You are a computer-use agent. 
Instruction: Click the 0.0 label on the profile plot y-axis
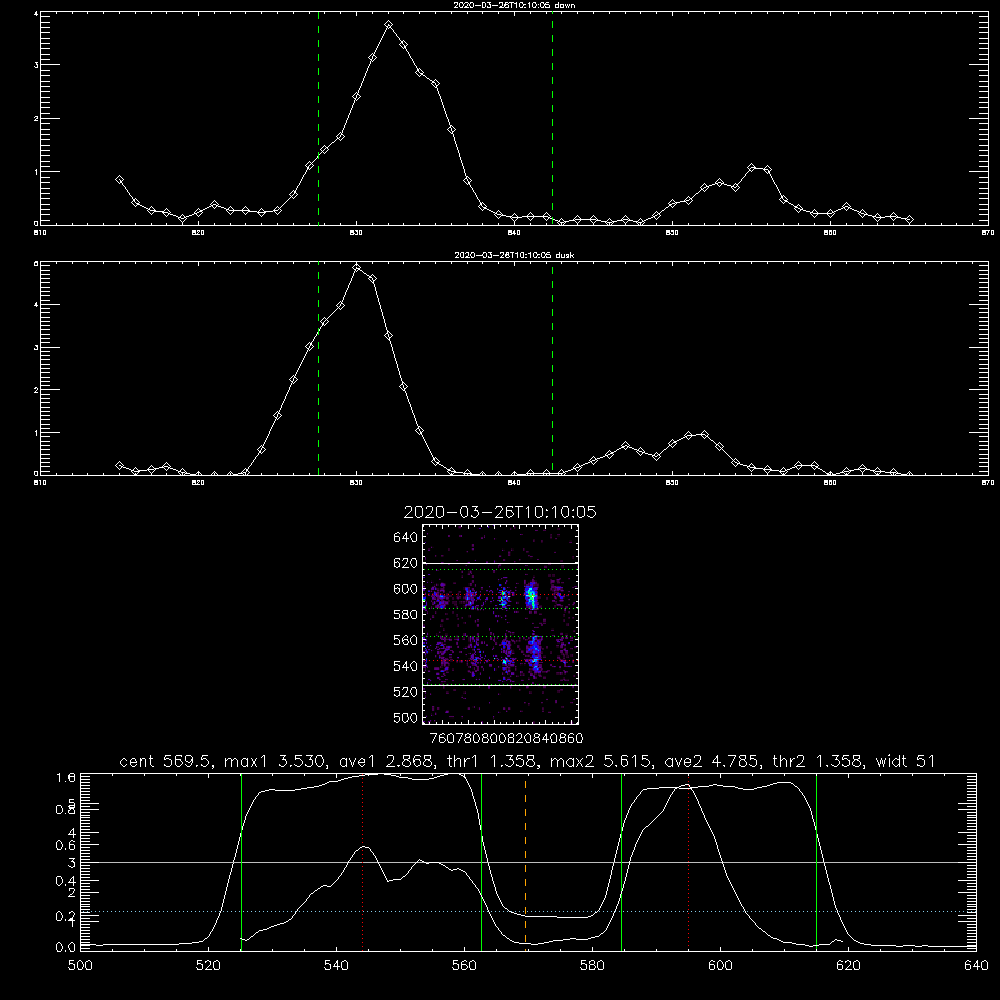[66, 947]
